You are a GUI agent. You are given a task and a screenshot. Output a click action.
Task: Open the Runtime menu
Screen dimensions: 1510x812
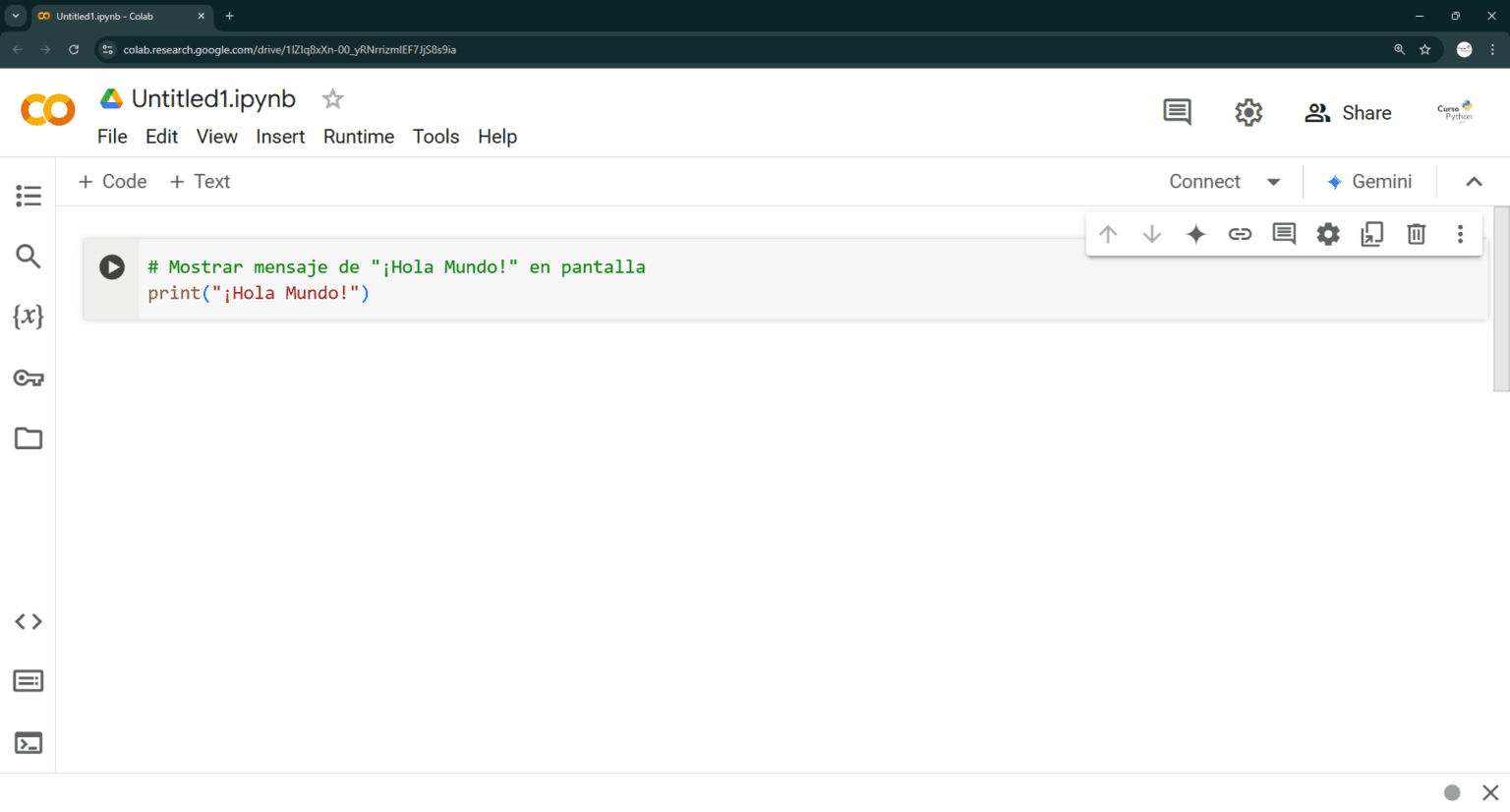358,137
